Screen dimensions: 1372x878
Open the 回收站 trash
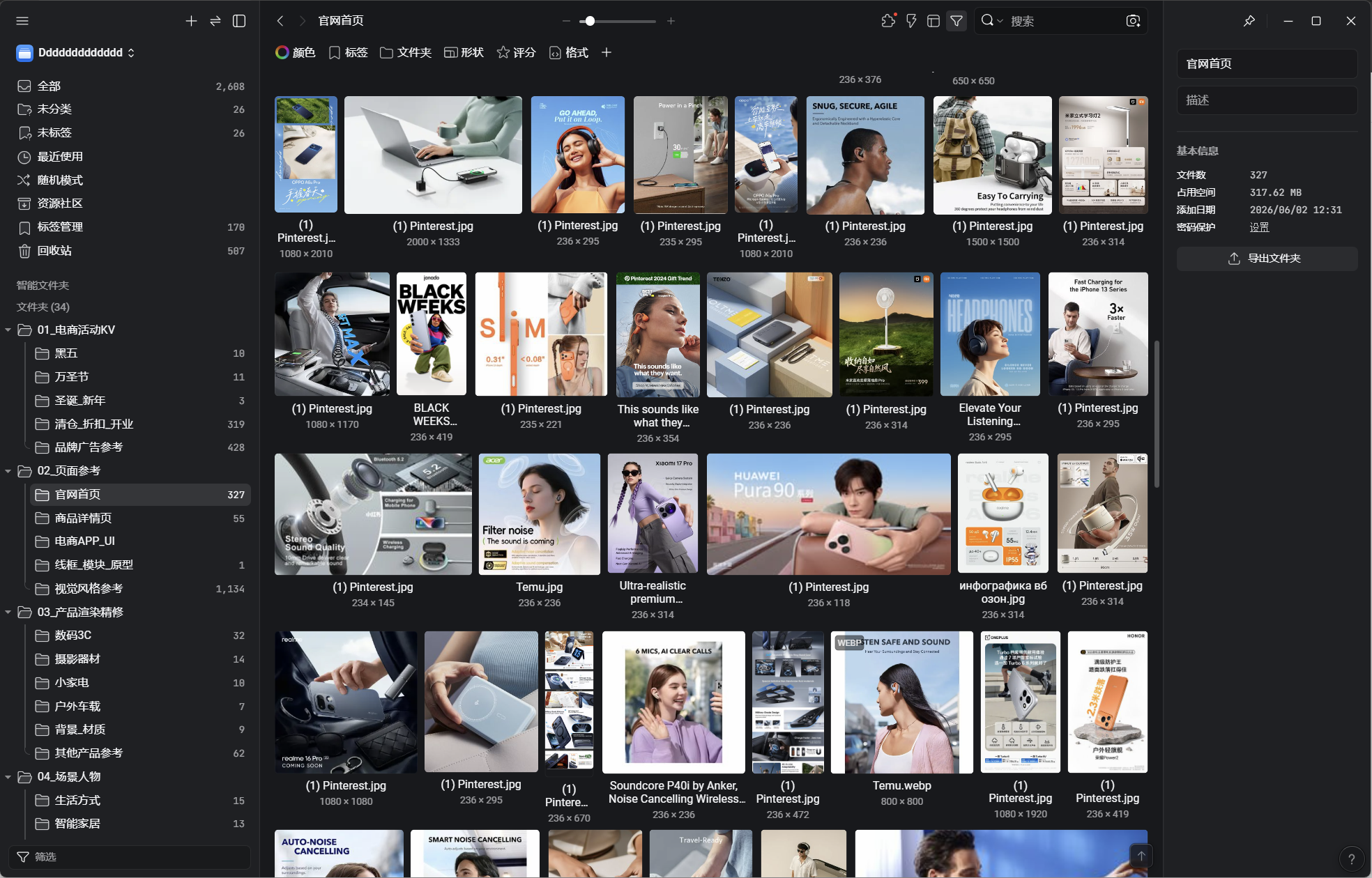pos(130,250)
